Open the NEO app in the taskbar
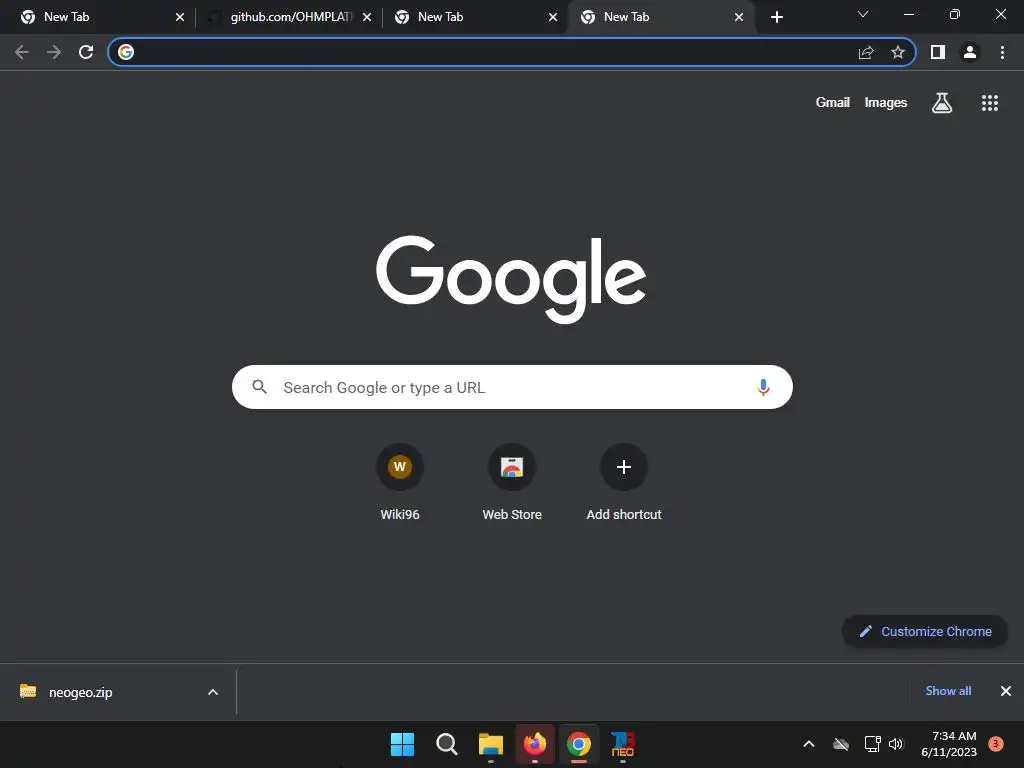1024x768 pixels. 622,744
